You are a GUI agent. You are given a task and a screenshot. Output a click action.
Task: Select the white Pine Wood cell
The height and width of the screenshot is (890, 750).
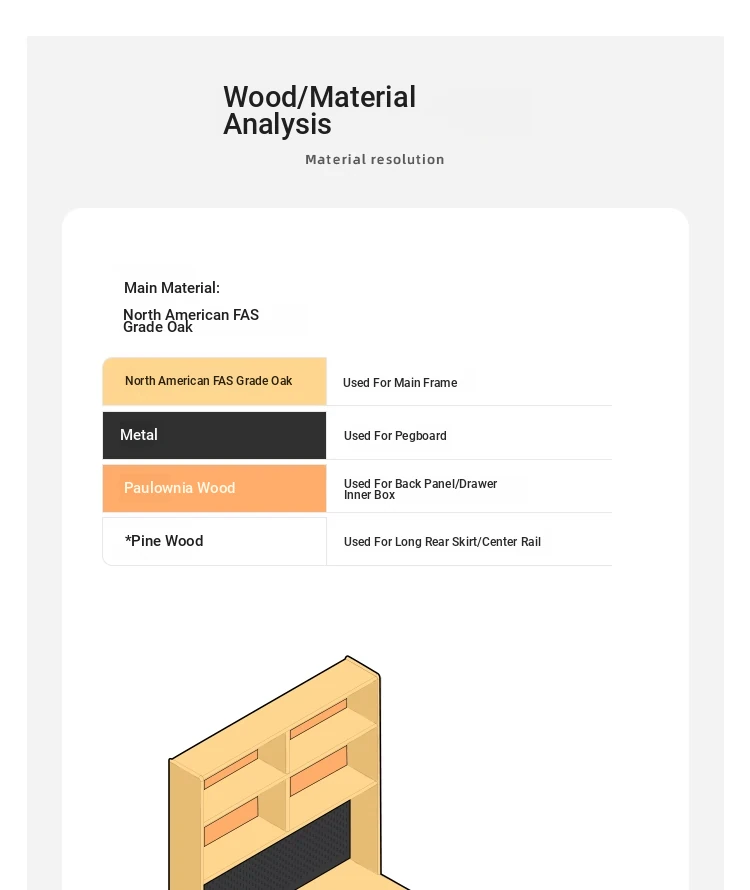pyautogui.click(x=214, y=541)
